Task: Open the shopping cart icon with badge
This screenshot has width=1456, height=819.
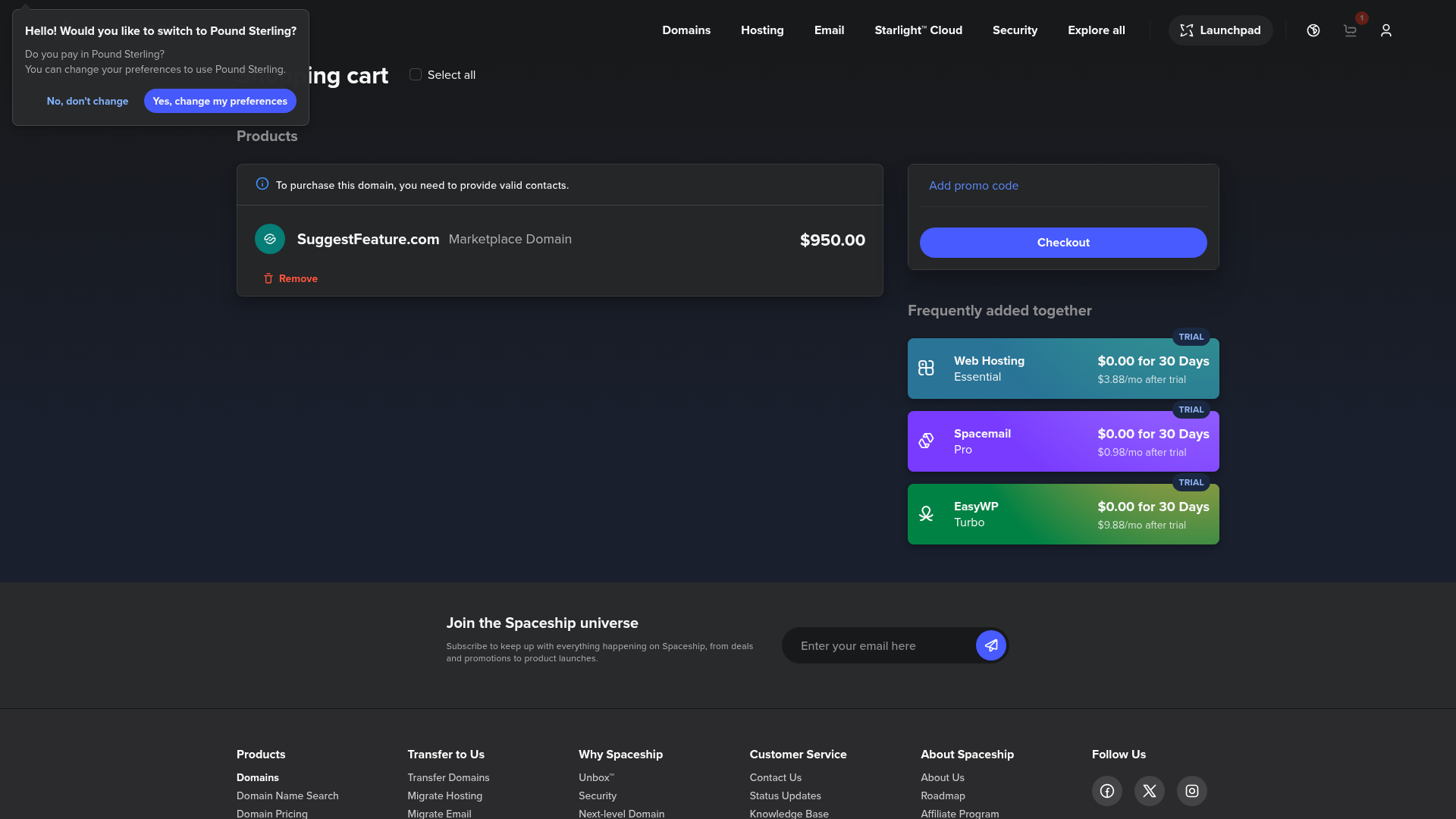Action: coord(1350,30)
